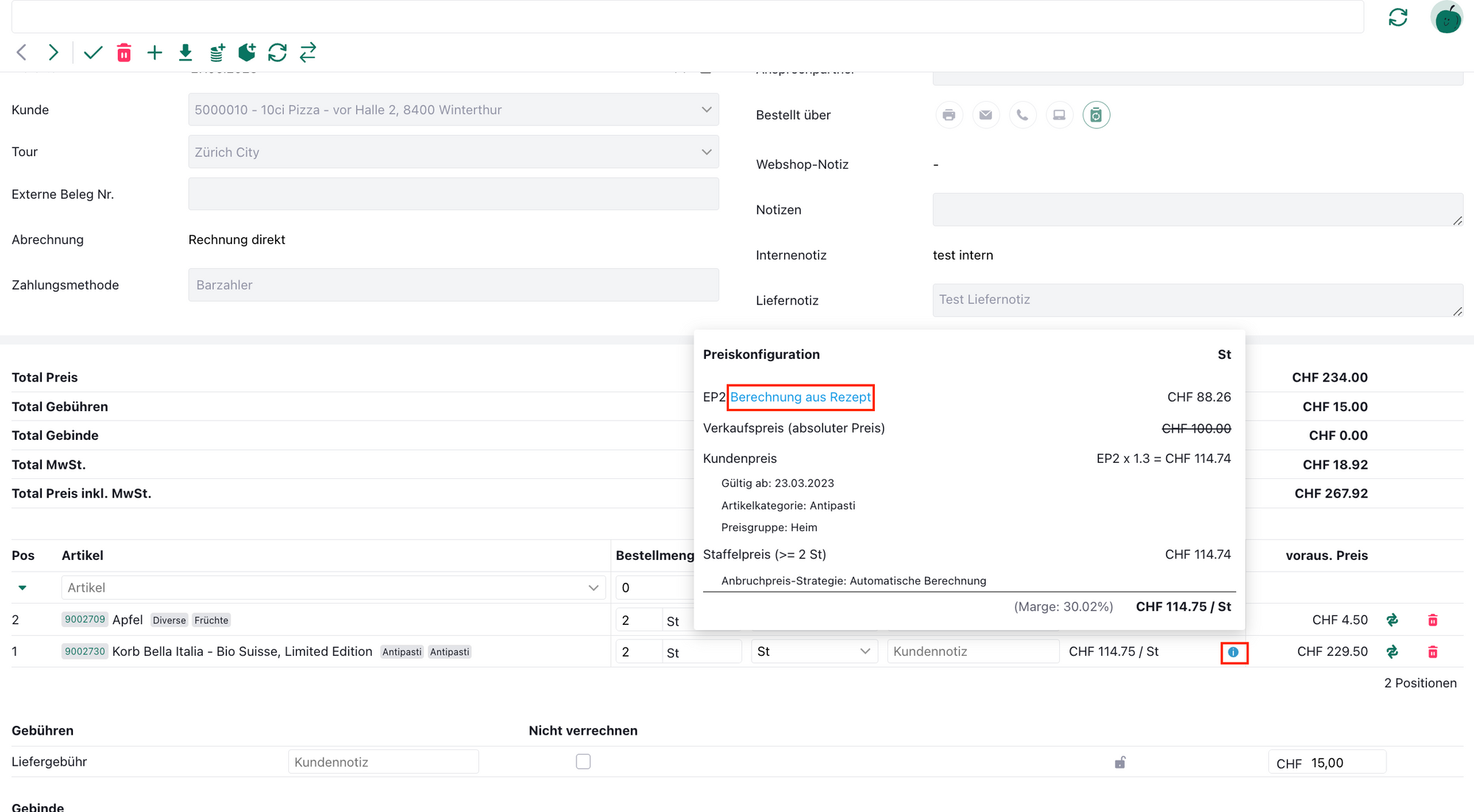Select phone as Bestellt über channel
The image size is (1474, 812).
1022,115
